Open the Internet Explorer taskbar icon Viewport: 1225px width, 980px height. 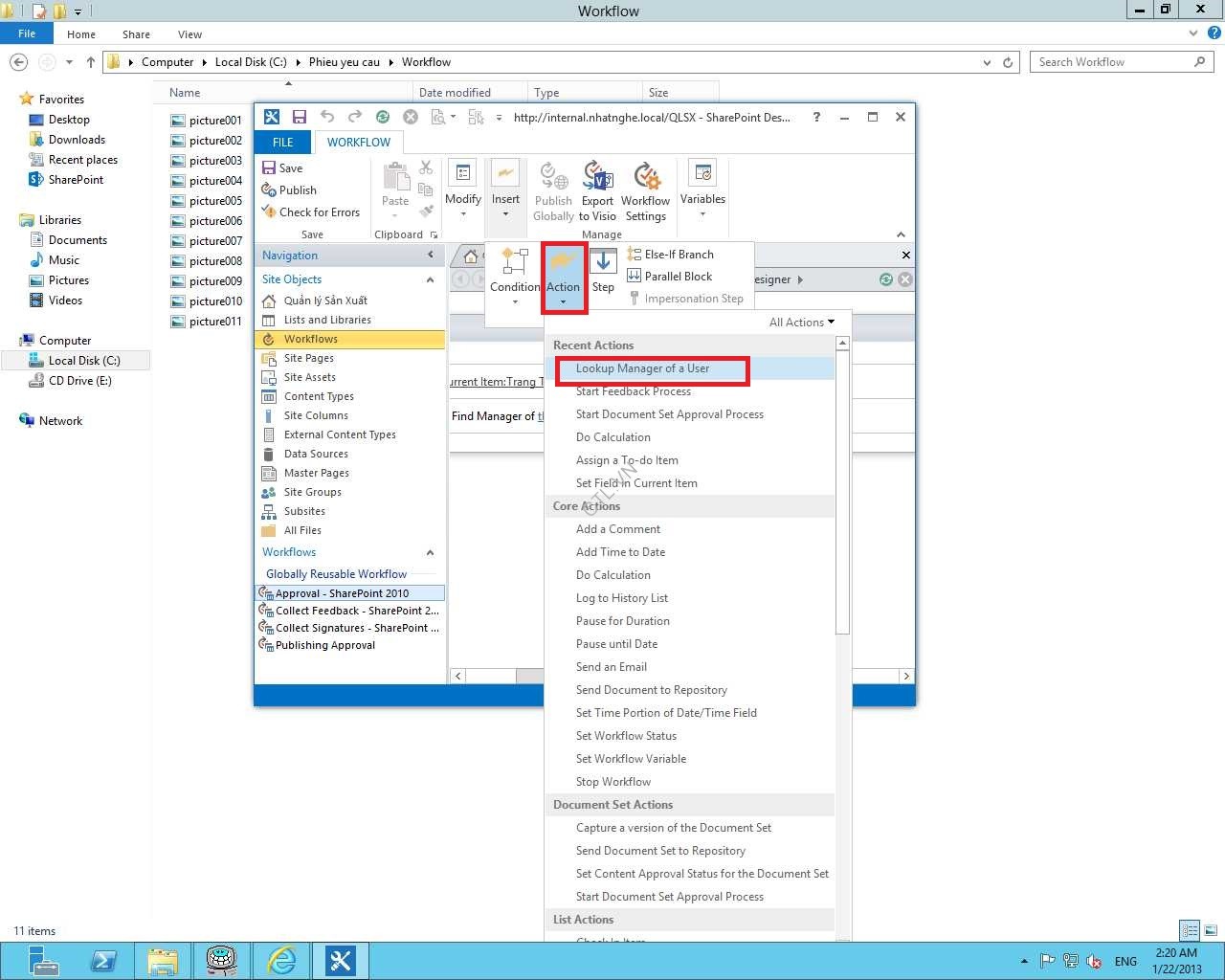click(281, 960)
